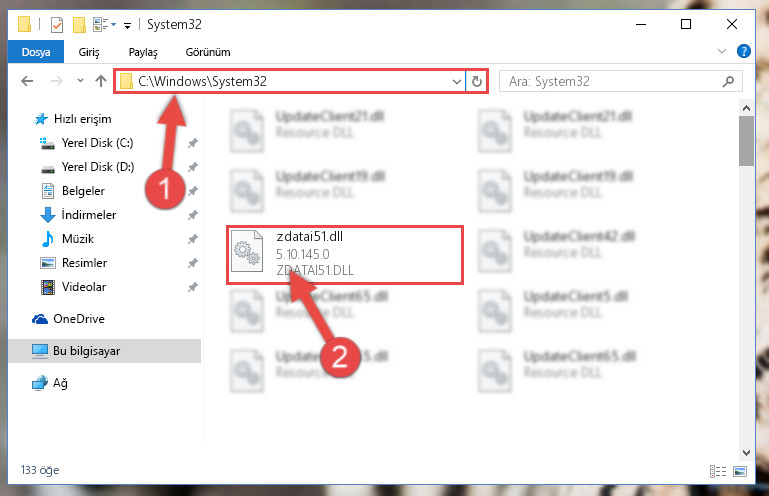
Task: Click the Back navigation arrow
Action: [27, 81]
